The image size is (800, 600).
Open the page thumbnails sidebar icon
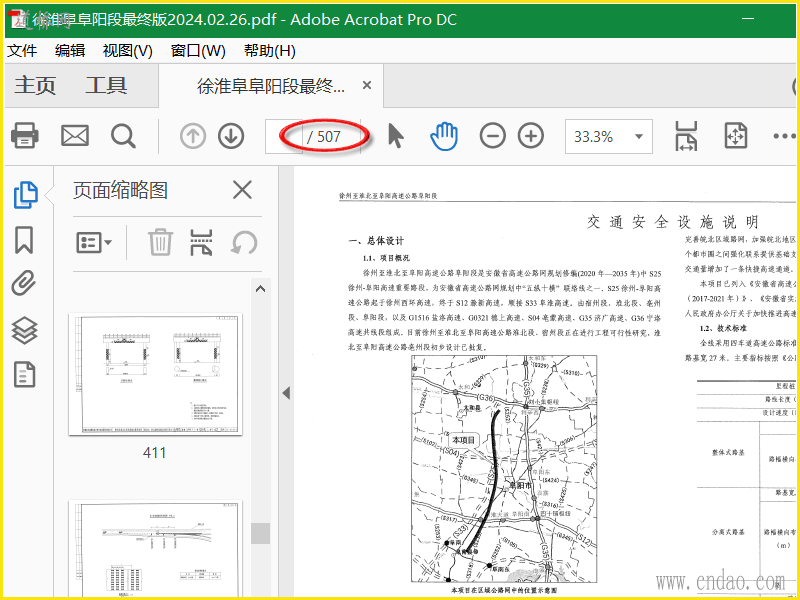tap(25, 195)
